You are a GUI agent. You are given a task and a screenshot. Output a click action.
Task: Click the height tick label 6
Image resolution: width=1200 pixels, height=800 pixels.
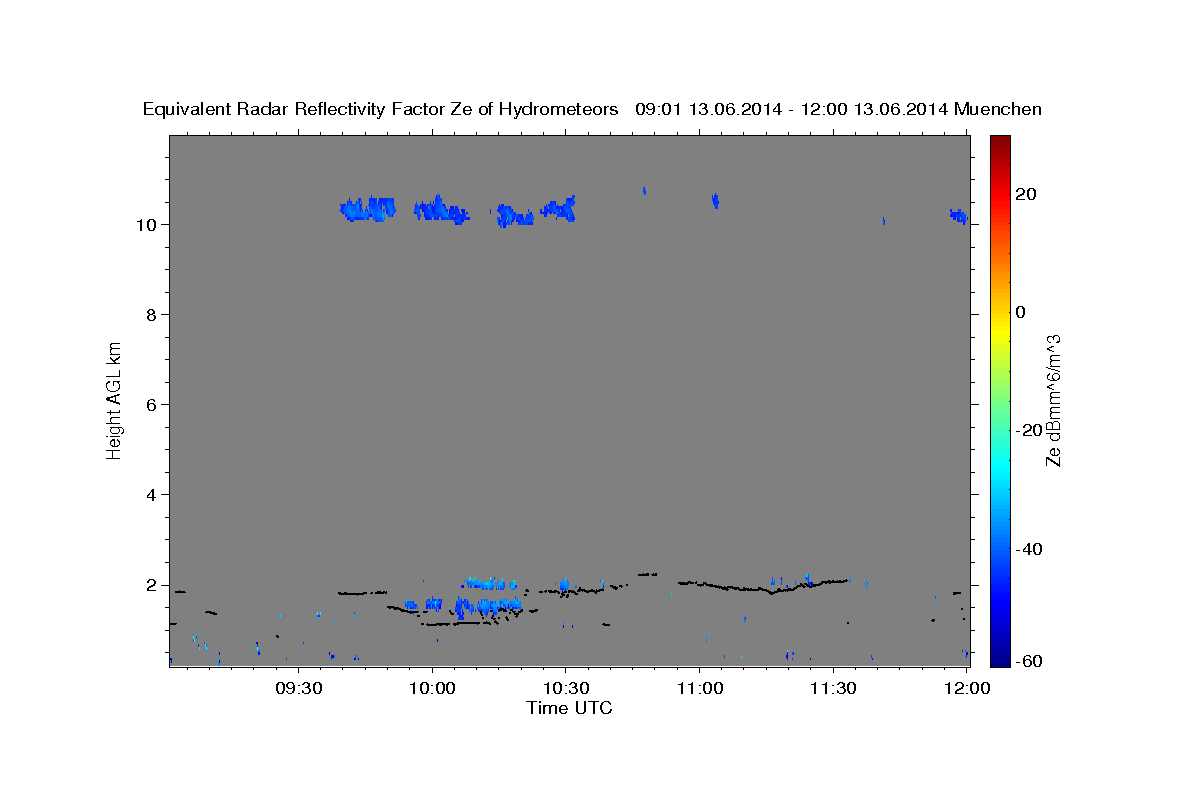pyautogui.click(x=152, y=404)
